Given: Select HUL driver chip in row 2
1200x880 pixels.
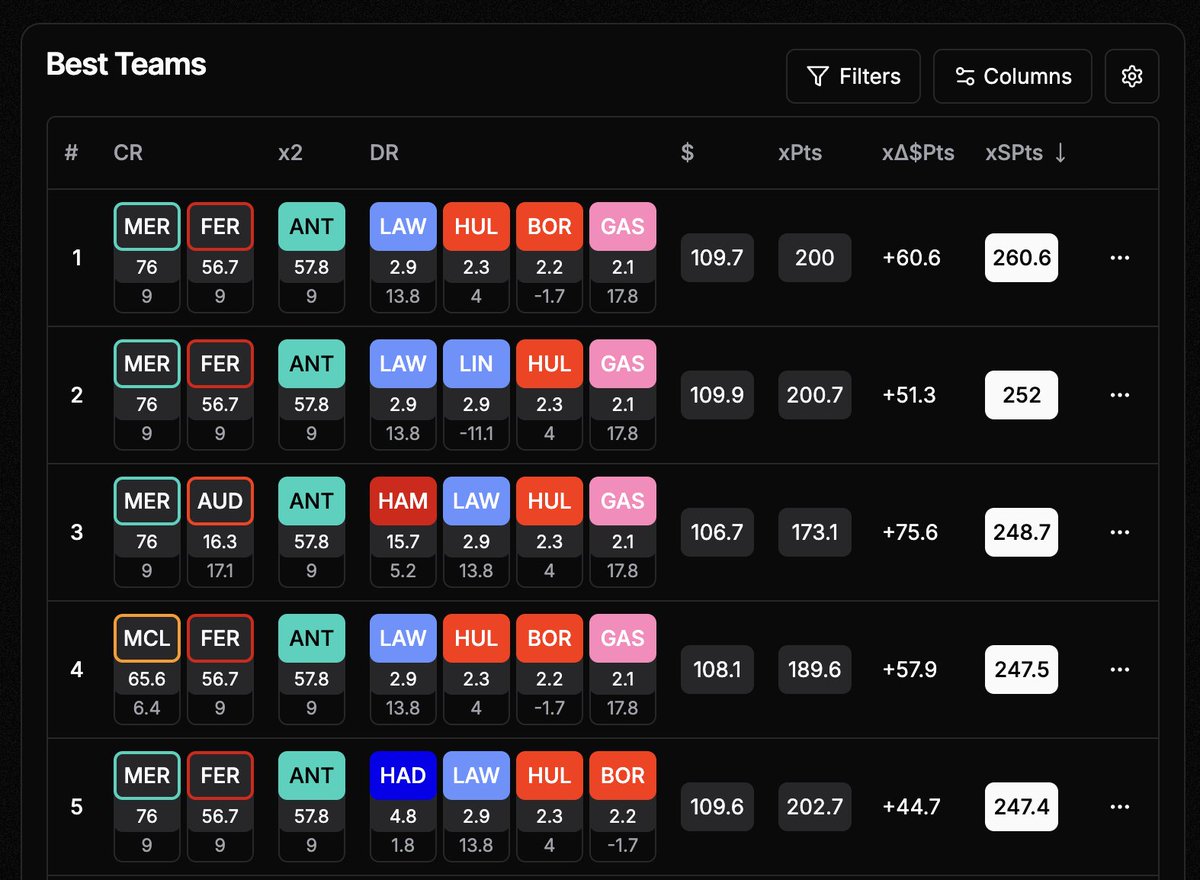Looking at the screenshot, I should point(549,364).
